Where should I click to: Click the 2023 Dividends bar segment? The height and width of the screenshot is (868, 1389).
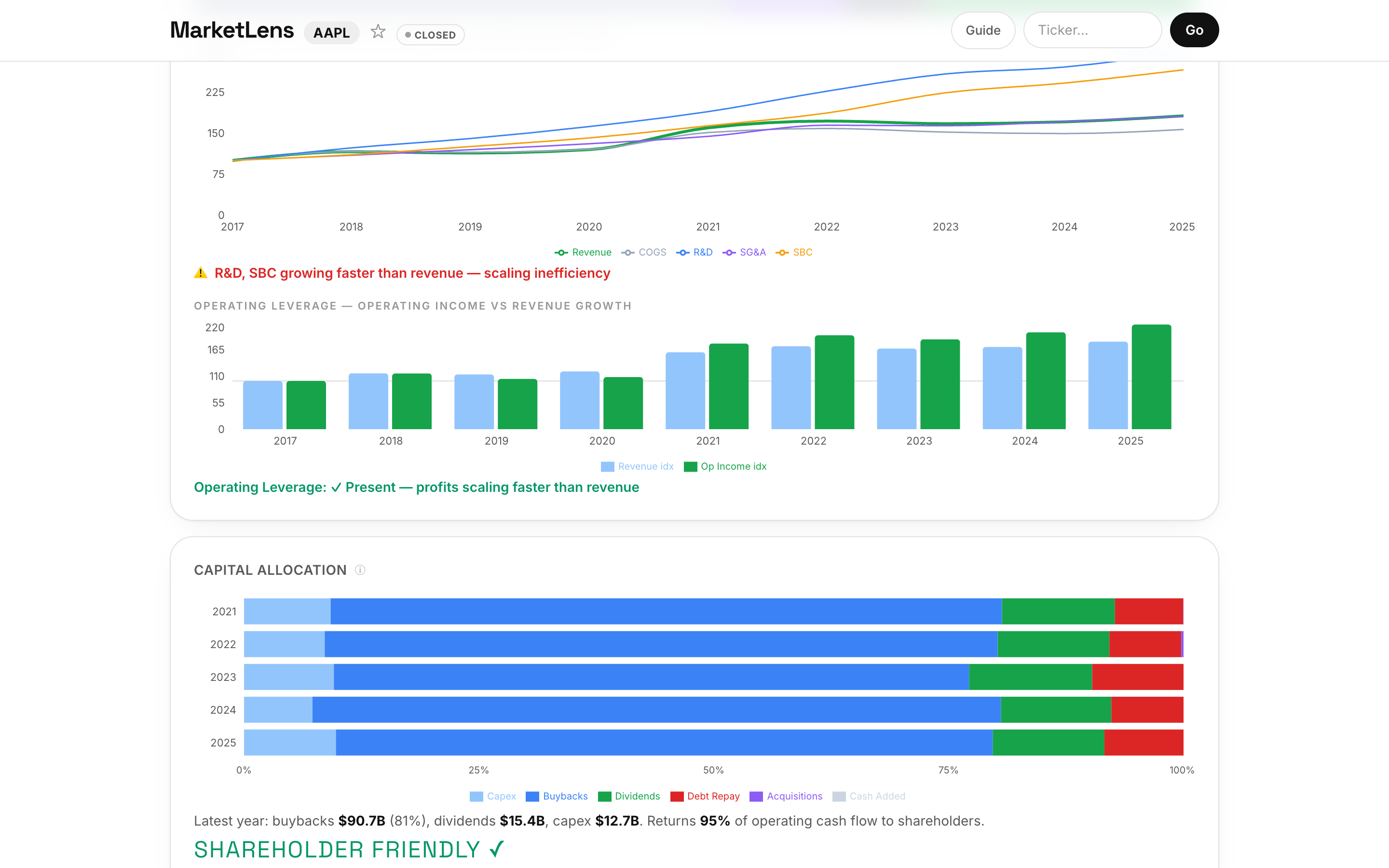point(1030,677)
